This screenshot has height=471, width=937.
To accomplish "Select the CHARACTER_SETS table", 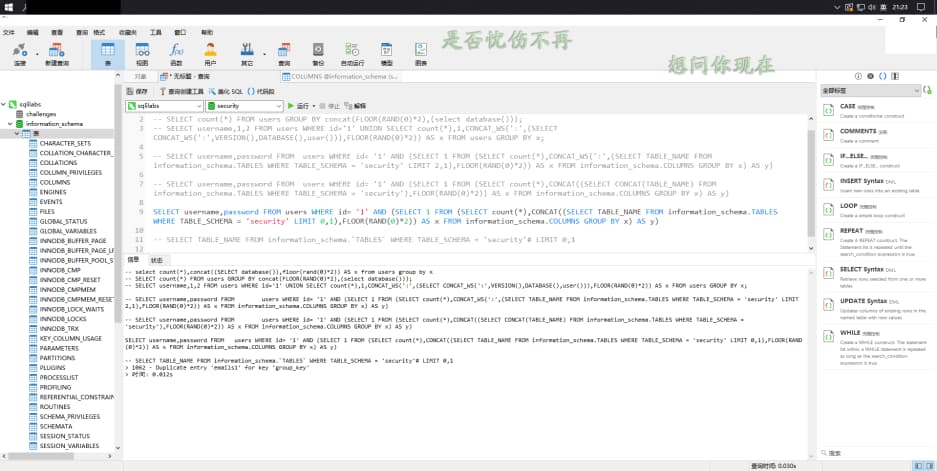I will [x=65, y=143].
